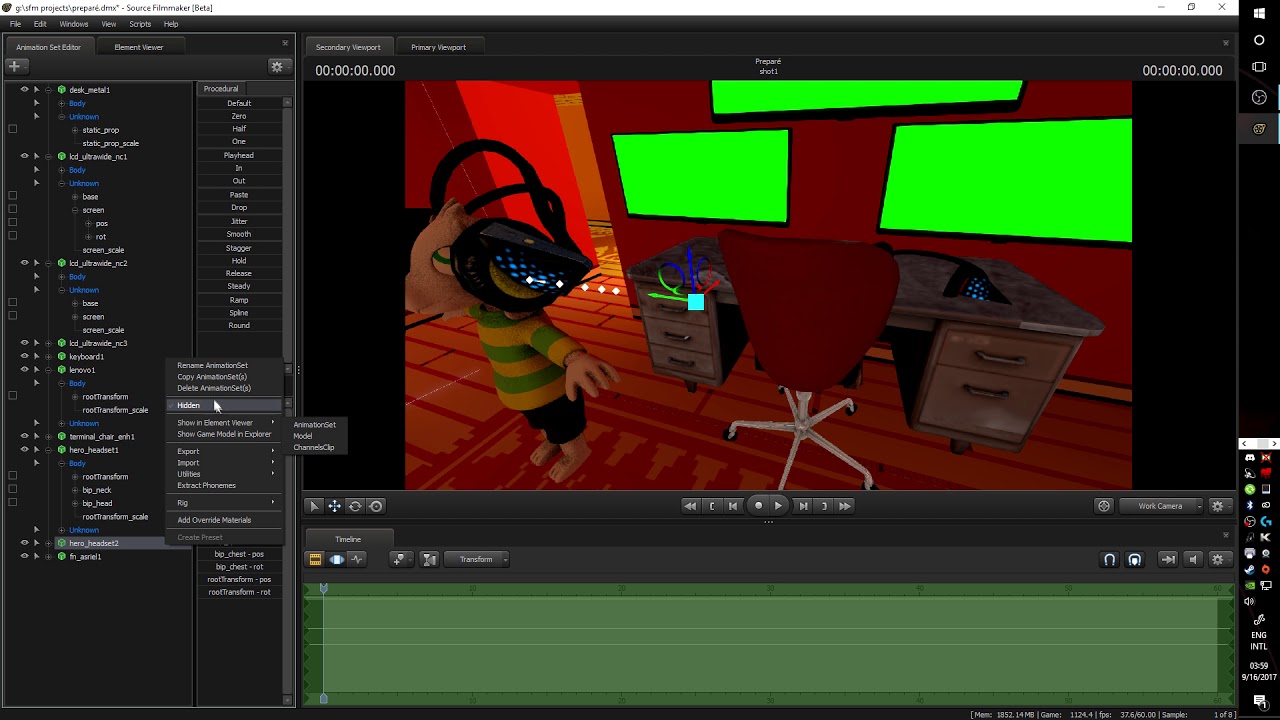Click the lock camera target icon

point(1104,506)
